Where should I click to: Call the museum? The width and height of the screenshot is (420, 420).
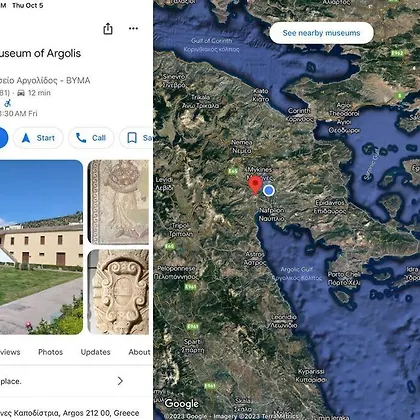pos(91,138)
